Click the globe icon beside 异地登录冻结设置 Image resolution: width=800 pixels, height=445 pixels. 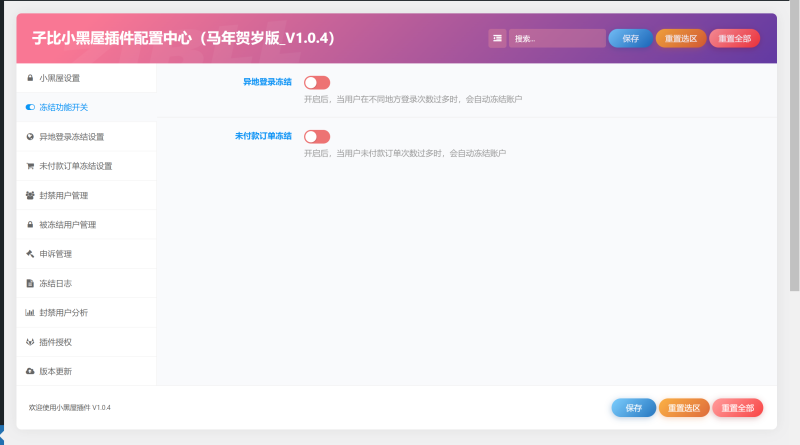click(x=30, y=137)
